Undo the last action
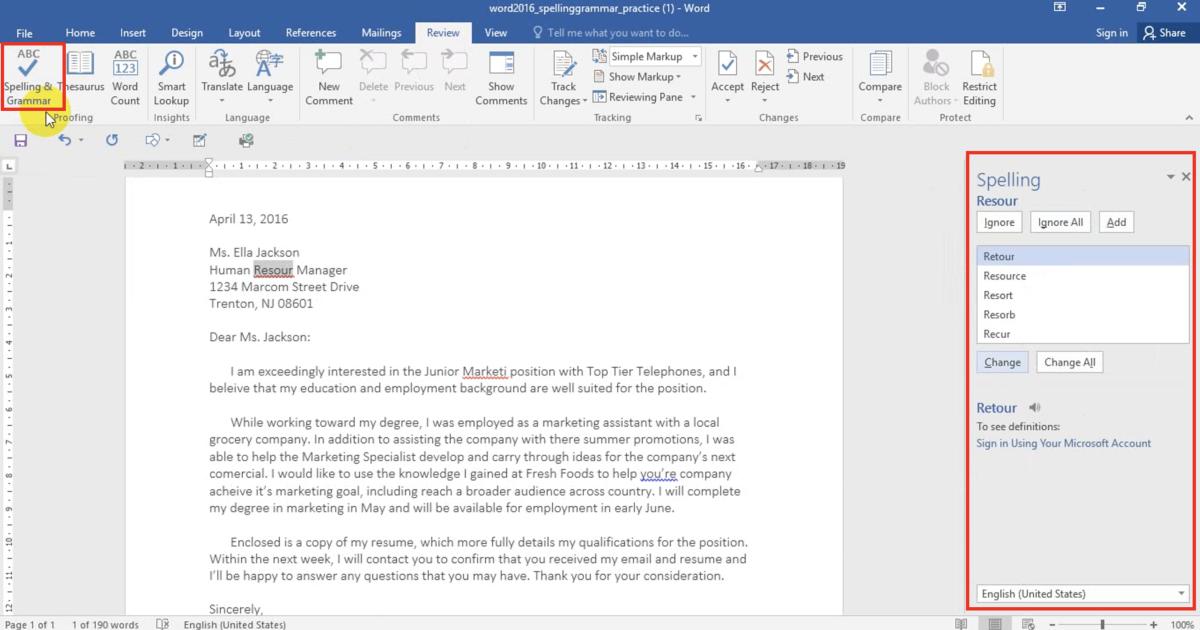The image size is (1200, 630). pos(64,140)
